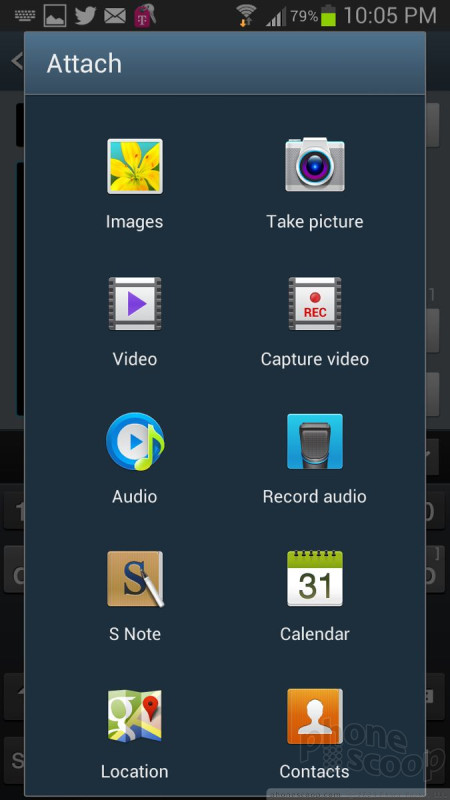Image resolution: width=450 pixels, height=800 pixels.
Task: Open the S Note icon
Action: click(x=135, y=579)
